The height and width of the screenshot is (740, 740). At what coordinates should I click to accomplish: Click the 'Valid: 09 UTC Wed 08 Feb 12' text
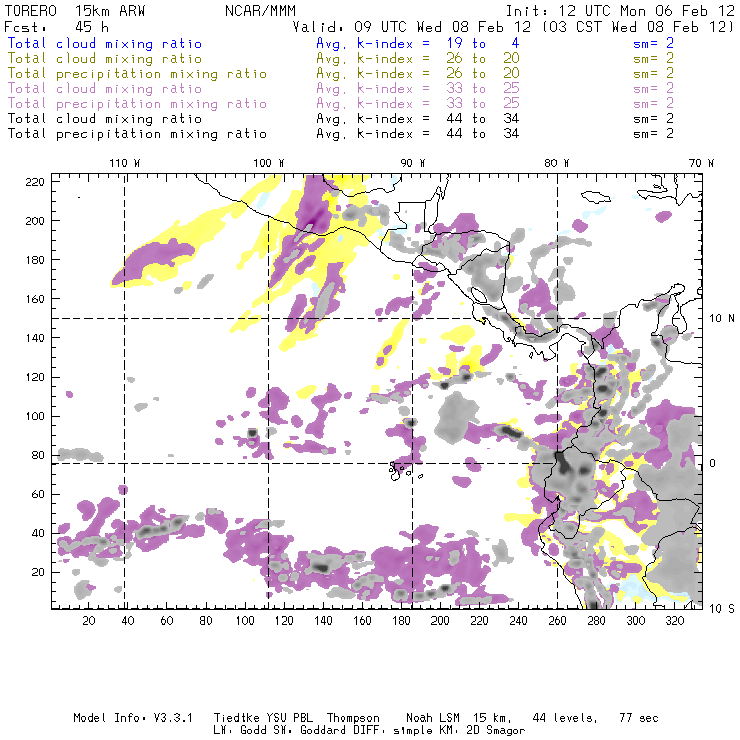(412, 27)
